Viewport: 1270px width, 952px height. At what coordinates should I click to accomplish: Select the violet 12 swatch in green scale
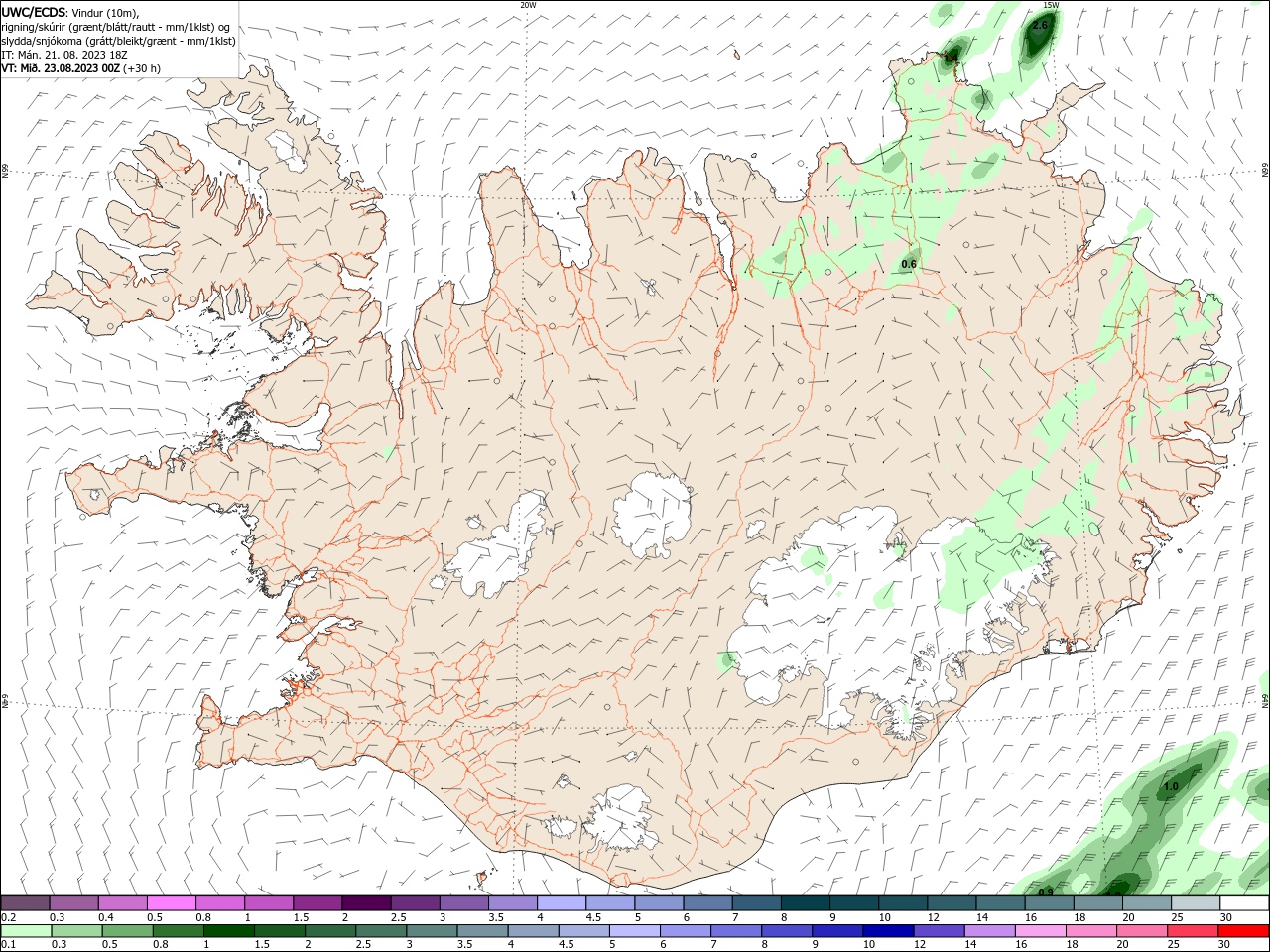coord(939,930)
